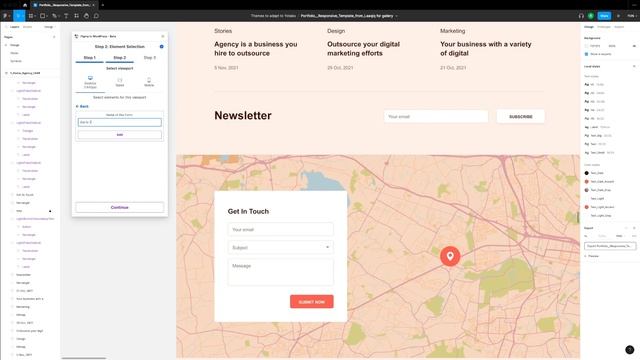This screenshot has height=360, width=640.
Task: Open the file name dropdown chevron
Action: click(396, 16)
